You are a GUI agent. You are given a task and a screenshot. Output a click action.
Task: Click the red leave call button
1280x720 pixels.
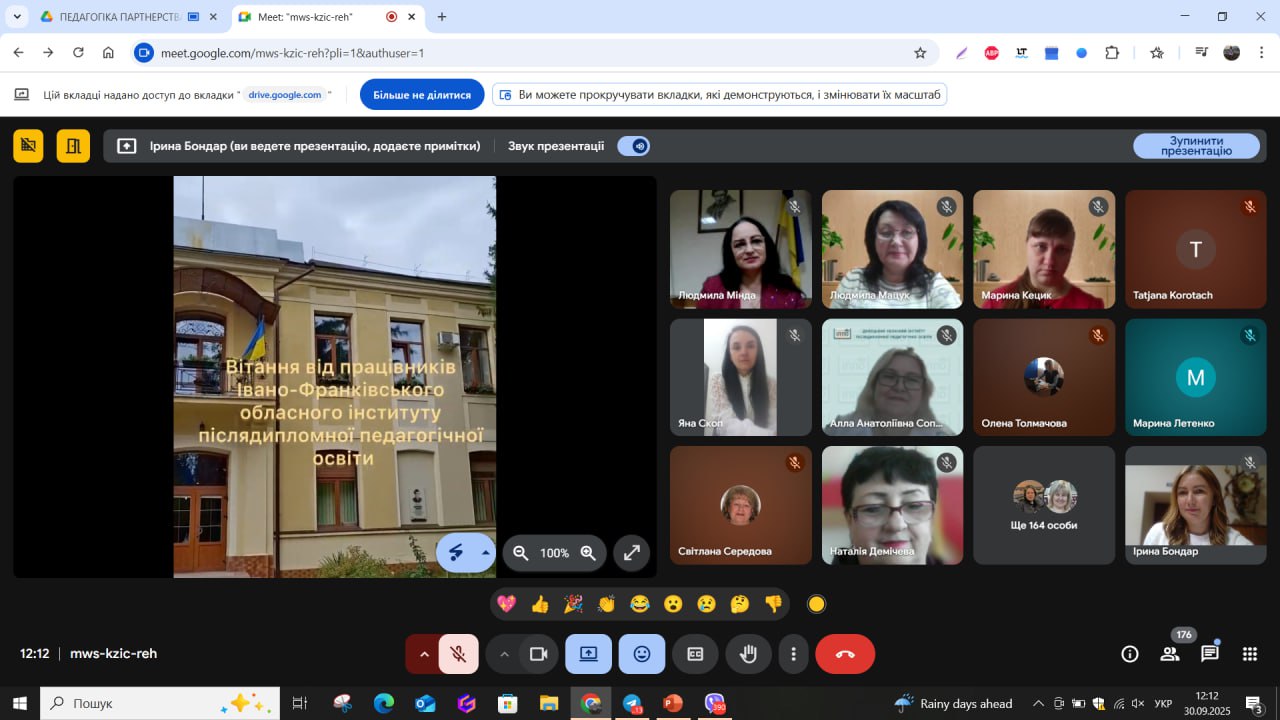click(845, 654)
